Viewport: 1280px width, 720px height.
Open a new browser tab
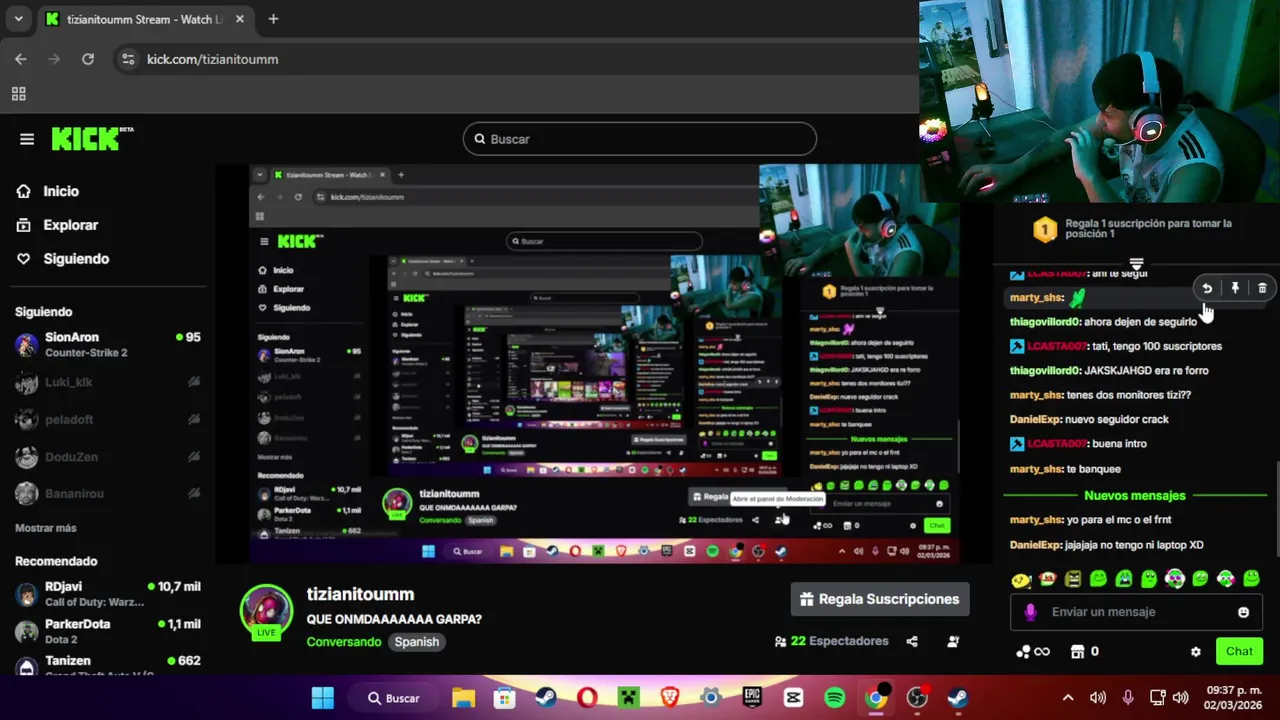(x=273, y=19)
